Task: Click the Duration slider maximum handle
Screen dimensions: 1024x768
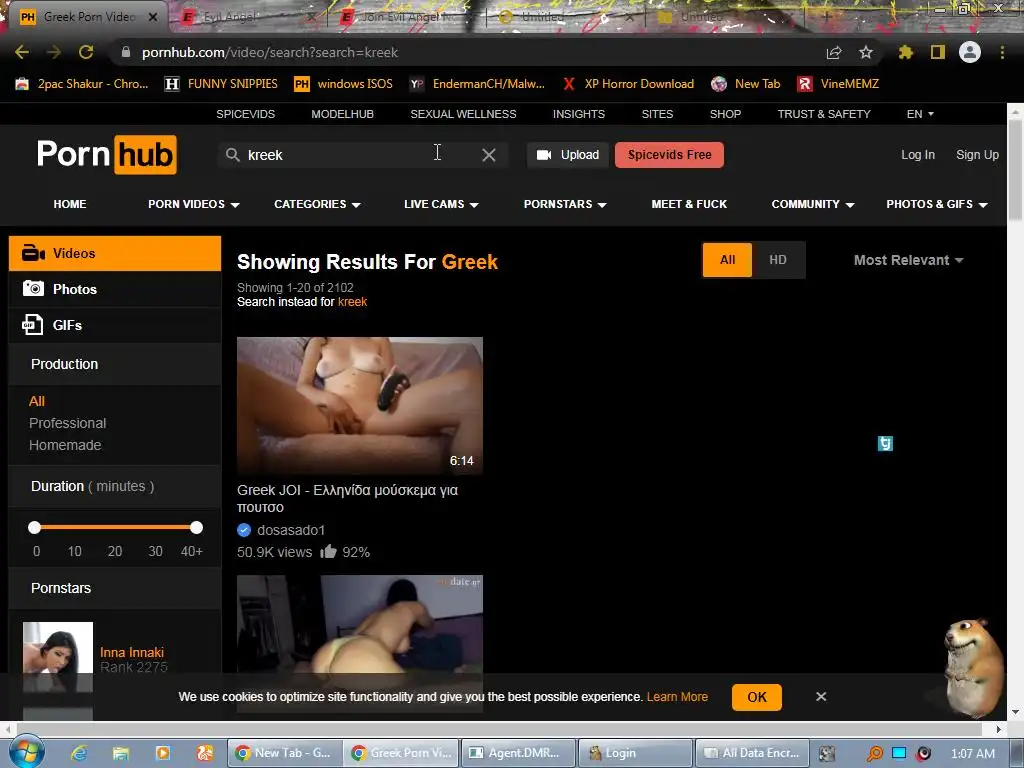Action: coord(197,527)
